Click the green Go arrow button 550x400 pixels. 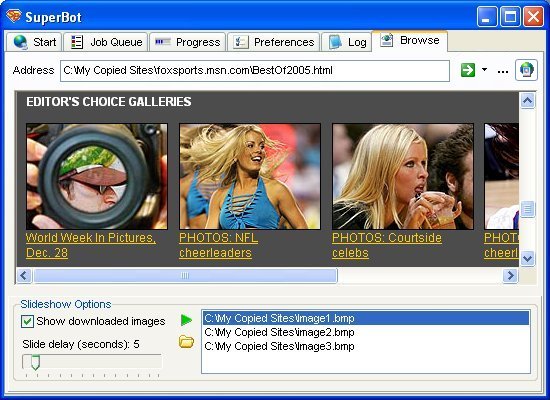tap(468, 70)
